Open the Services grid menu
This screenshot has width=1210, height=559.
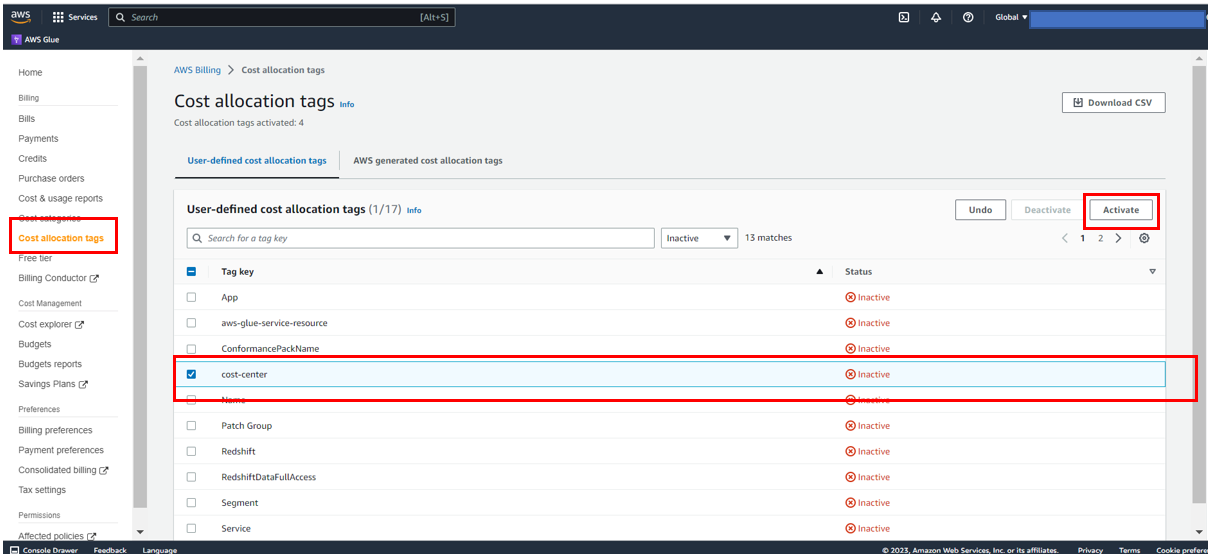tap(75, 17)
